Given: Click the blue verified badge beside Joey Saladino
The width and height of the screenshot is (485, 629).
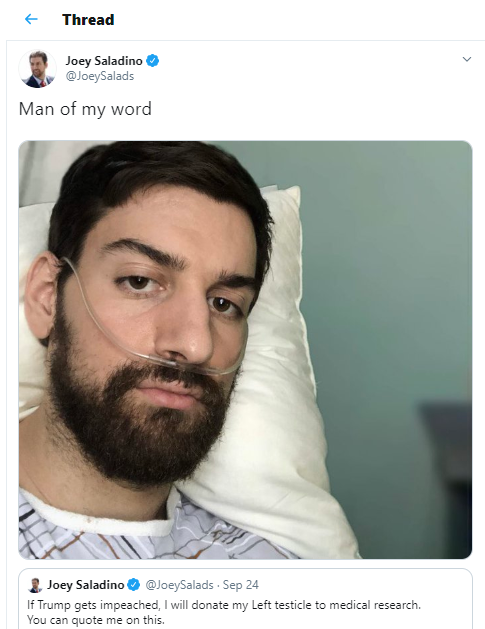Looking at the screenshot, I should point(152,61).
